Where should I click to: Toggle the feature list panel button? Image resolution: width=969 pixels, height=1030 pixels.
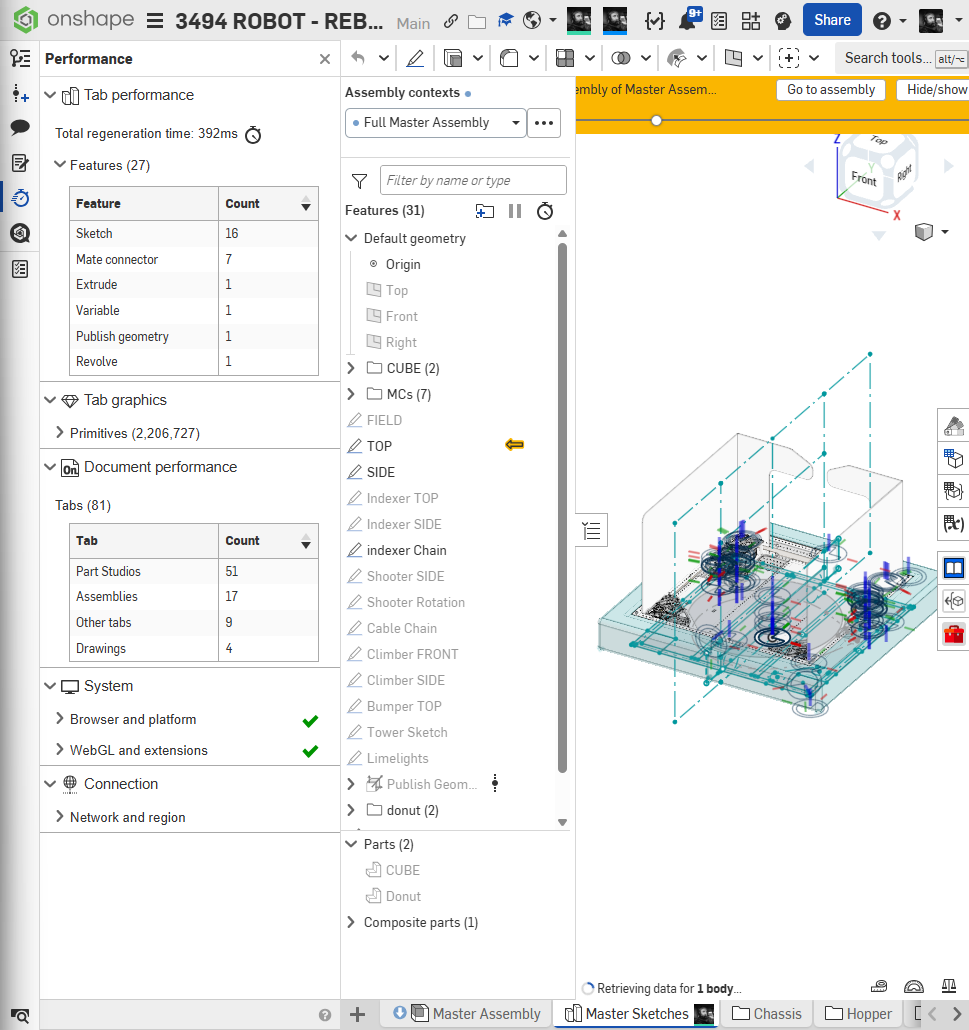tap(592, 531)
